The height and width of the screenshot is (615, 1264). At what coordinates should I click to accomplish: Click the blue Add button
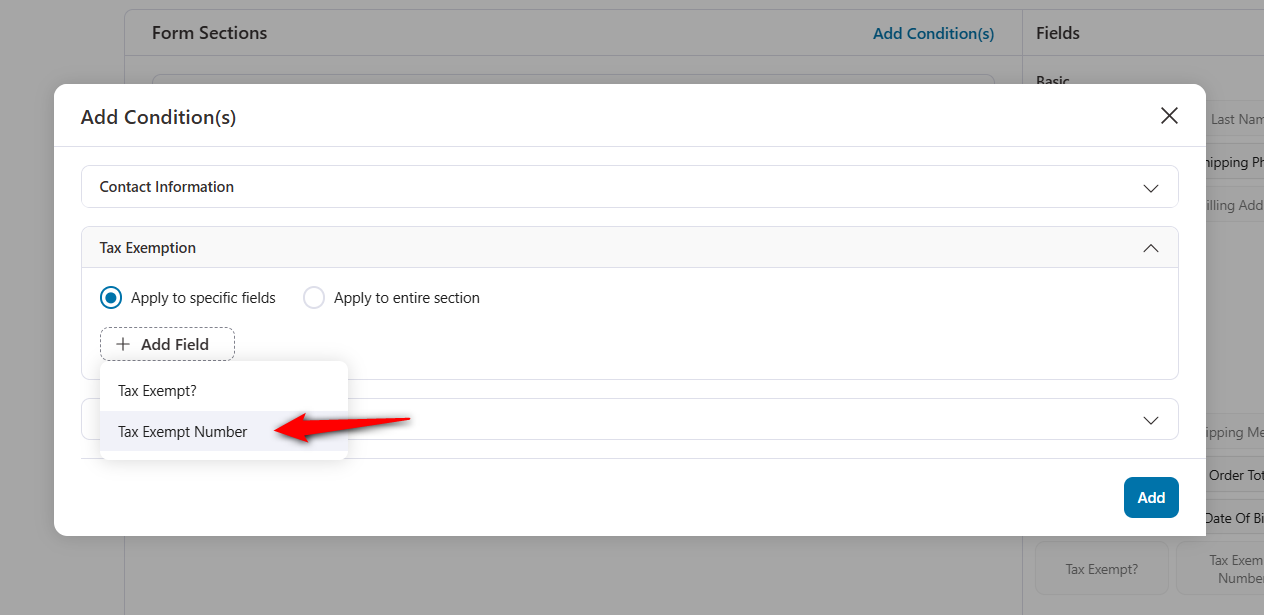[1150, 497]
